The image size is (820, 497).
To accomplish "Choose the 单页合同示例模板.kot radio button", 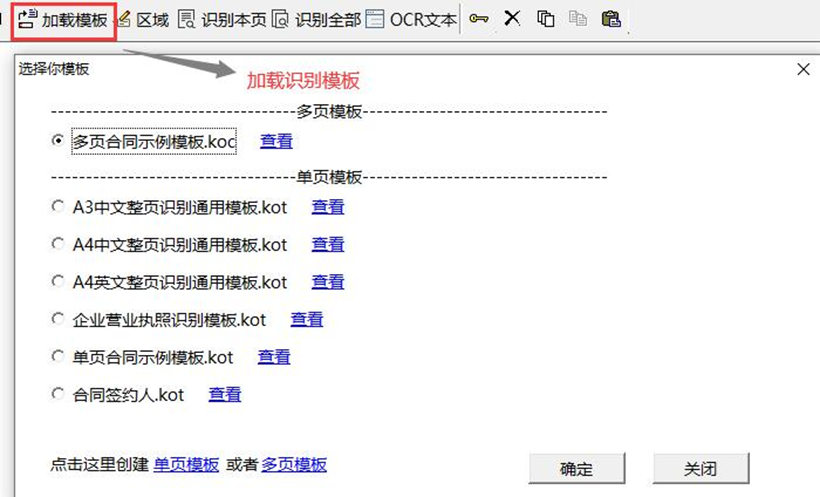I will tap(58, 357).
